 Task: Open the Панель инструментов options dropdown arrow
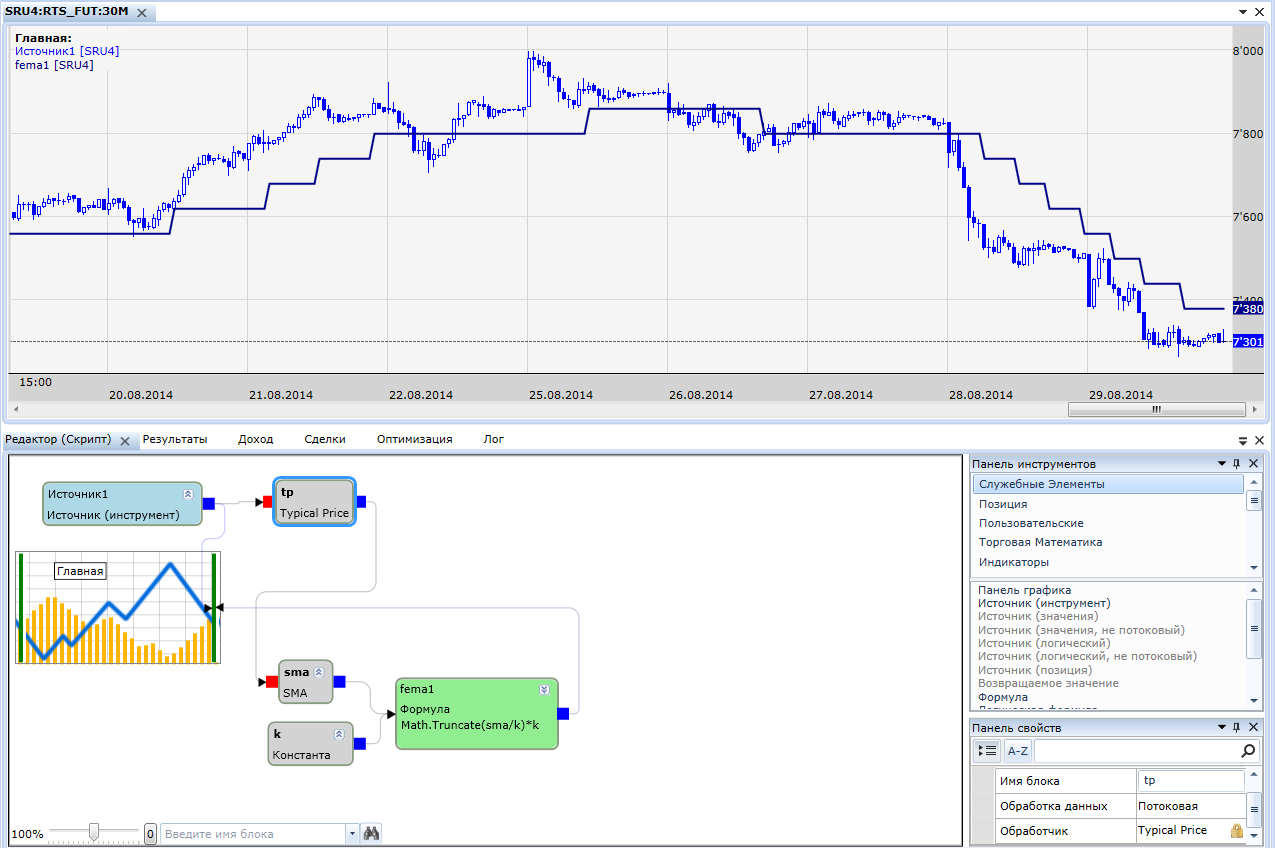coord(1221,464)
